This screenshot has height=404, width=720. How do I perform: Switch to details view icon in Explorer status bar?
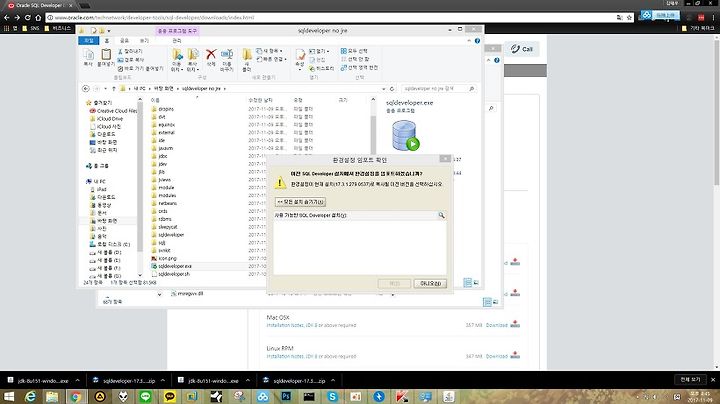point(467,283)
